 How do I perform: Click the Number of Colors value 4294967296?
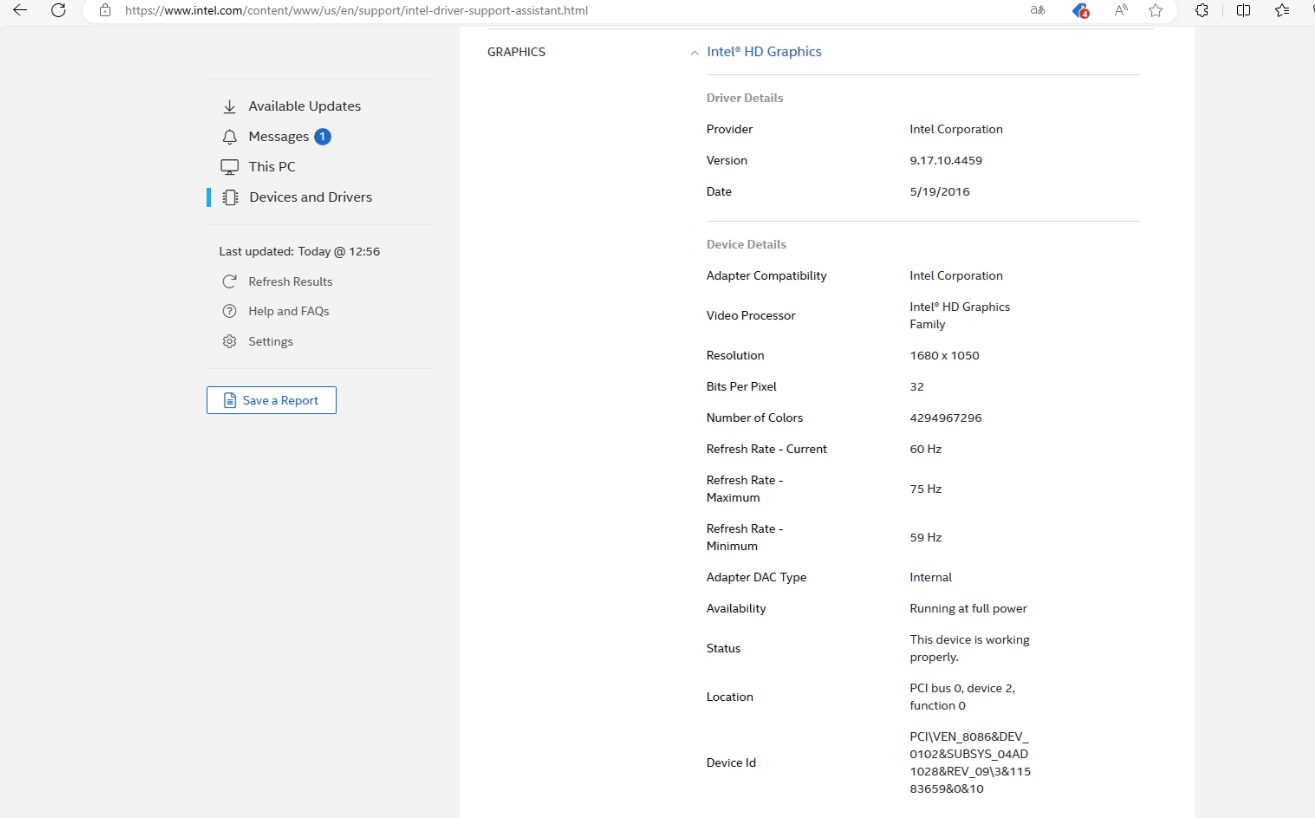point(945,418)
